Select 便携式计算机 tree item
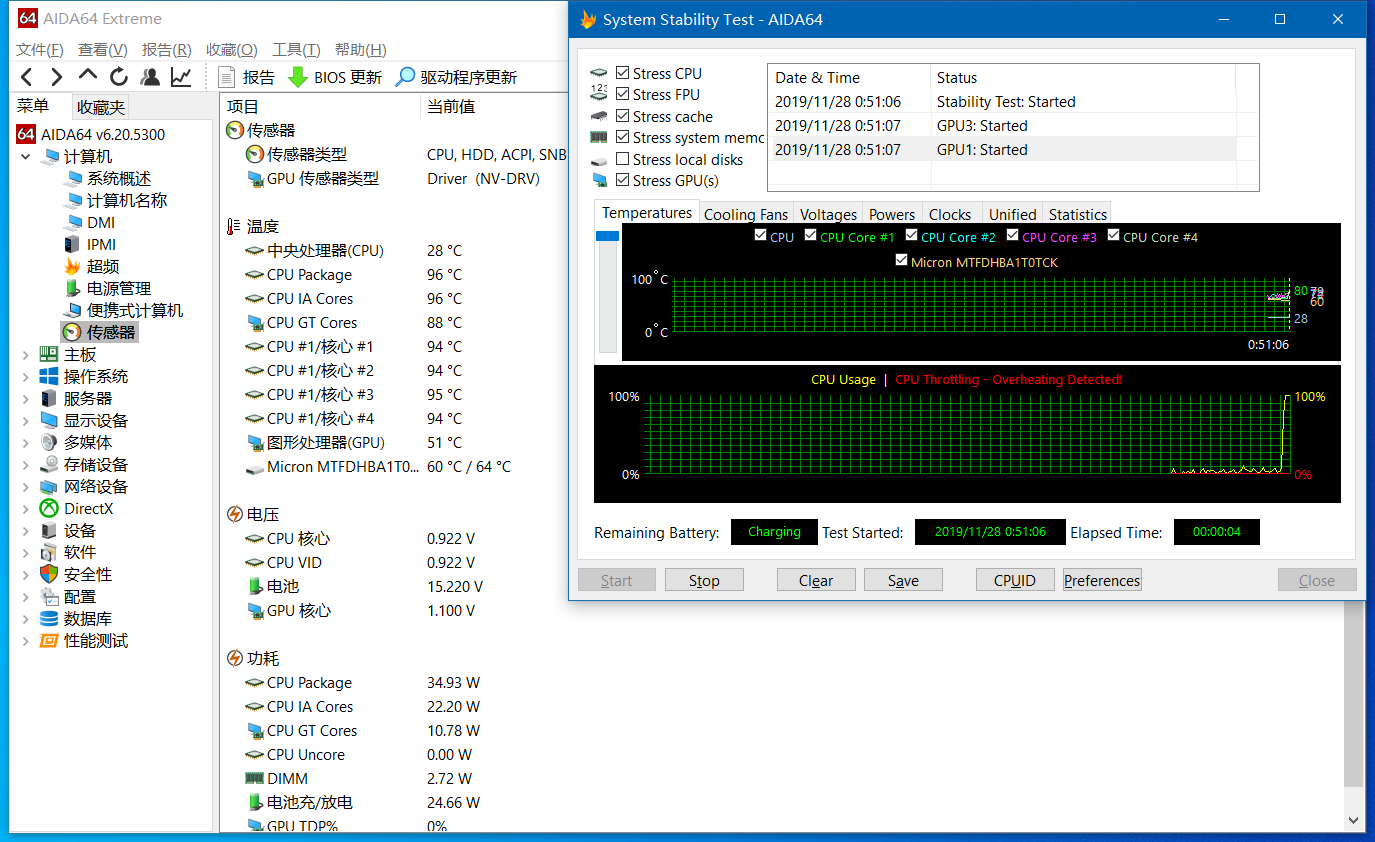 click(x=123, y=310)
